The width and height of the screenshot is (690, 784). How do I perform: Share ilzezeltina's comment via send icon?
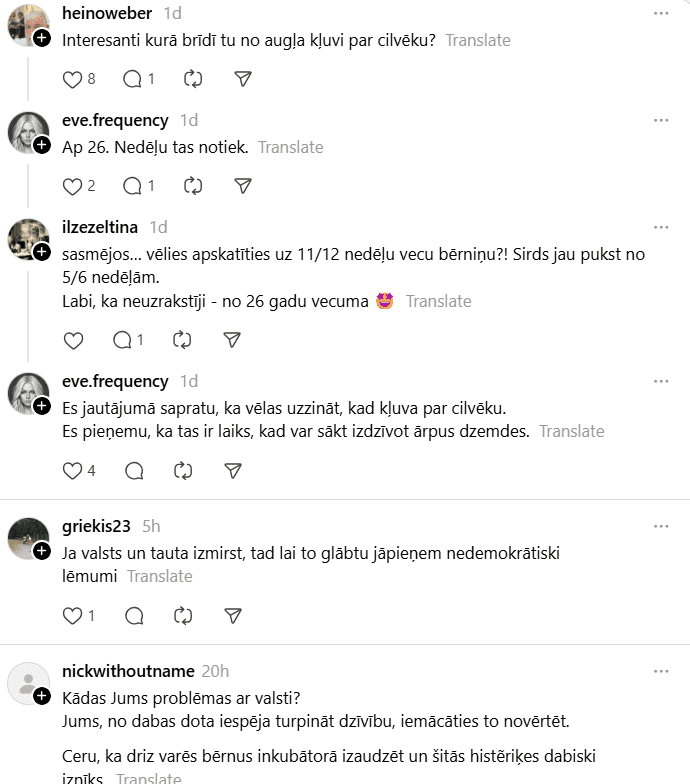coord(232,340)
